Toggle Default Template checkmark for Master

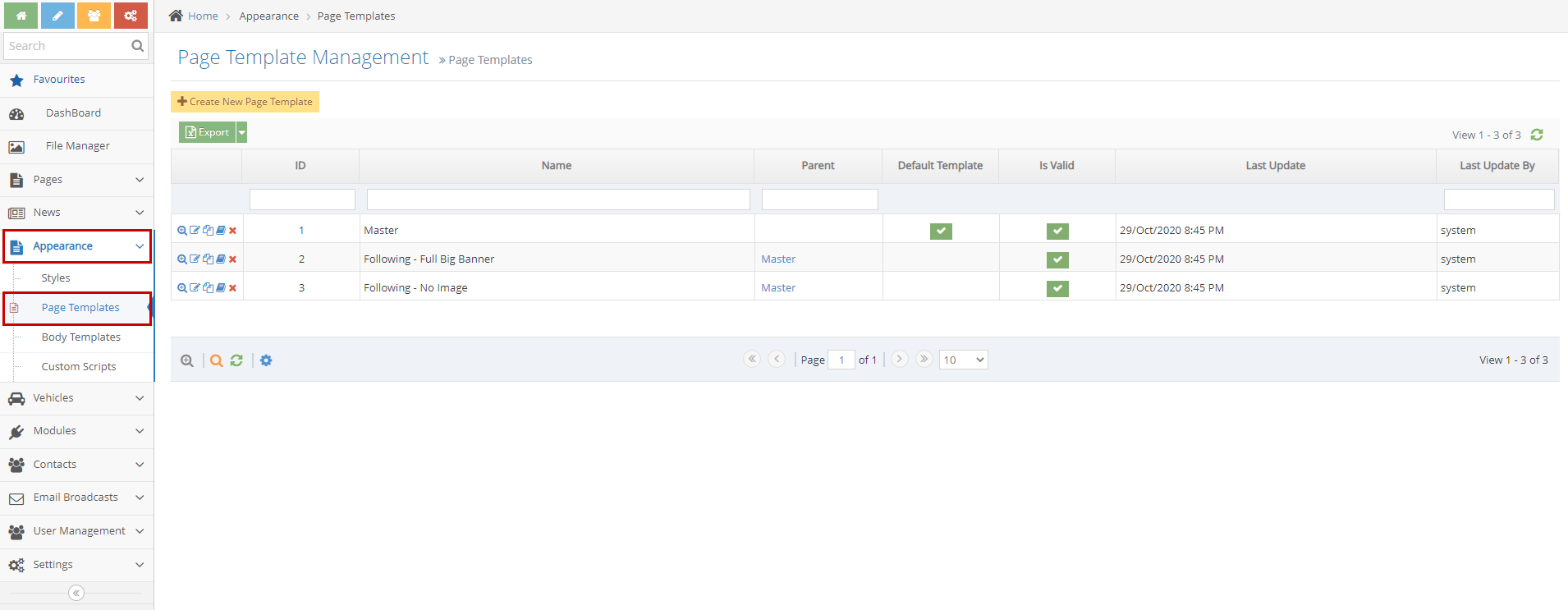941,232
